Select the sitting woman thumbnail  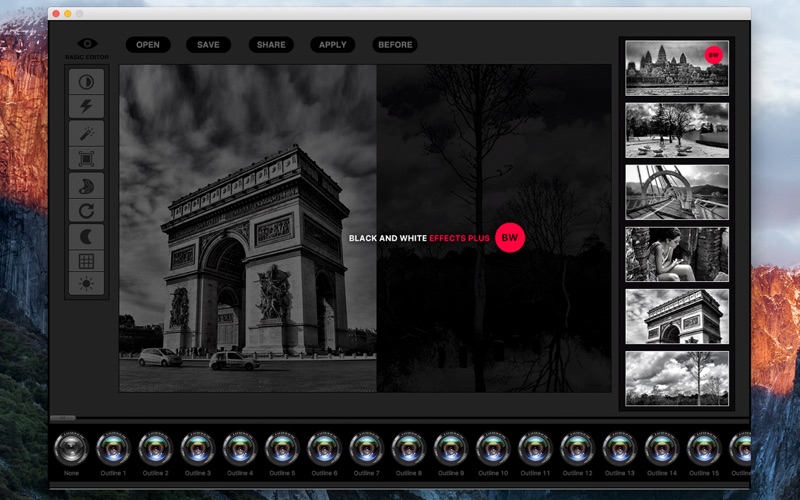tap(677, 254)
